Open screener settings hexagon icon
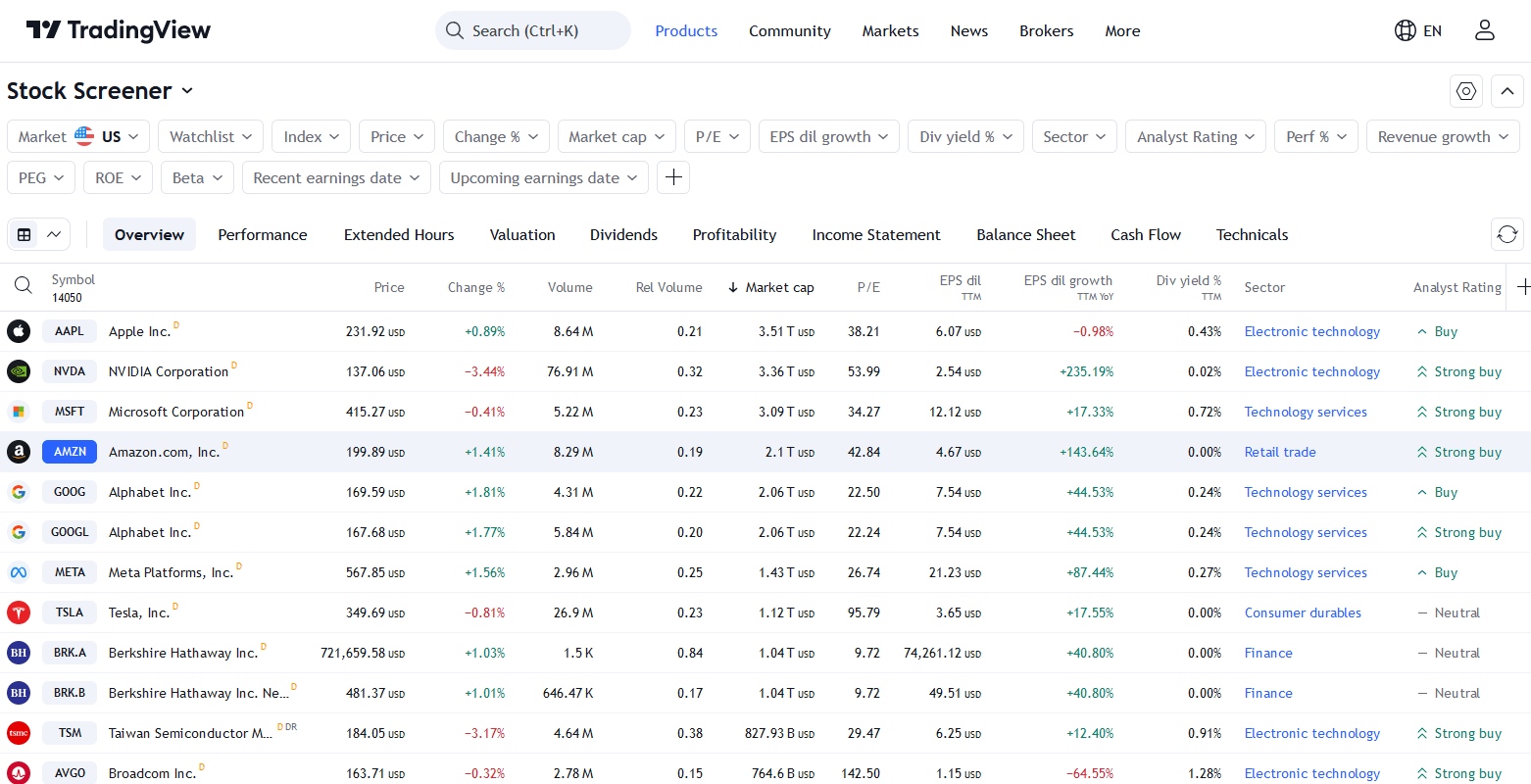The image size is (1531, 784). (x=1466, y=91)
